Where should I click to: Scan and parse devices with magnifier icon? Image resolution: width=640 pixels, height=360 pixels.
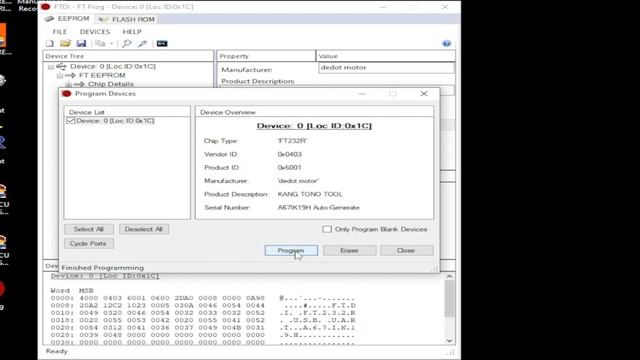pyautogui.click(x=127, y=43)
